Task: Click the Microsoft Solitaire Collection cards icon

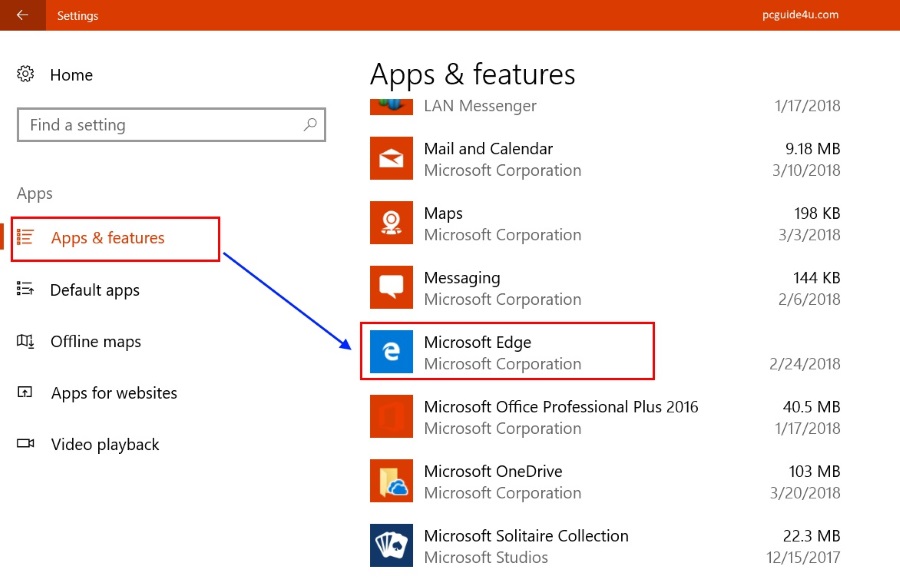Action: (391, 545)
